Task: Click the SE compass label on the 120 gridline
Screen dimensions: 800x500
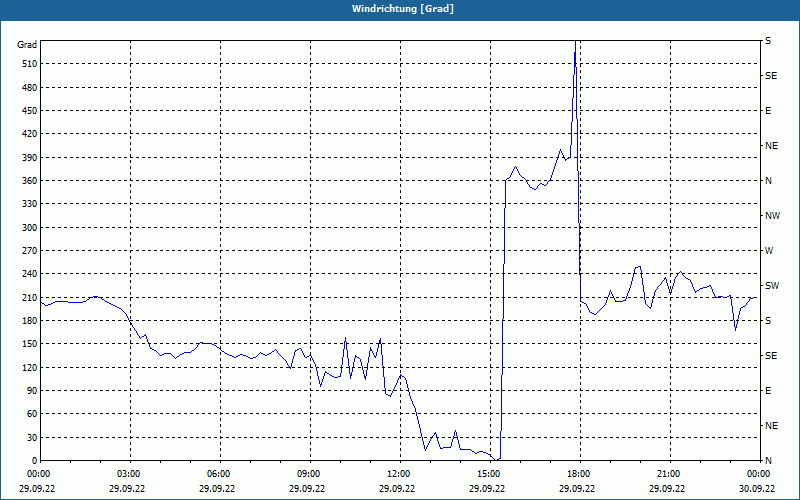Action: coord(771,356)
